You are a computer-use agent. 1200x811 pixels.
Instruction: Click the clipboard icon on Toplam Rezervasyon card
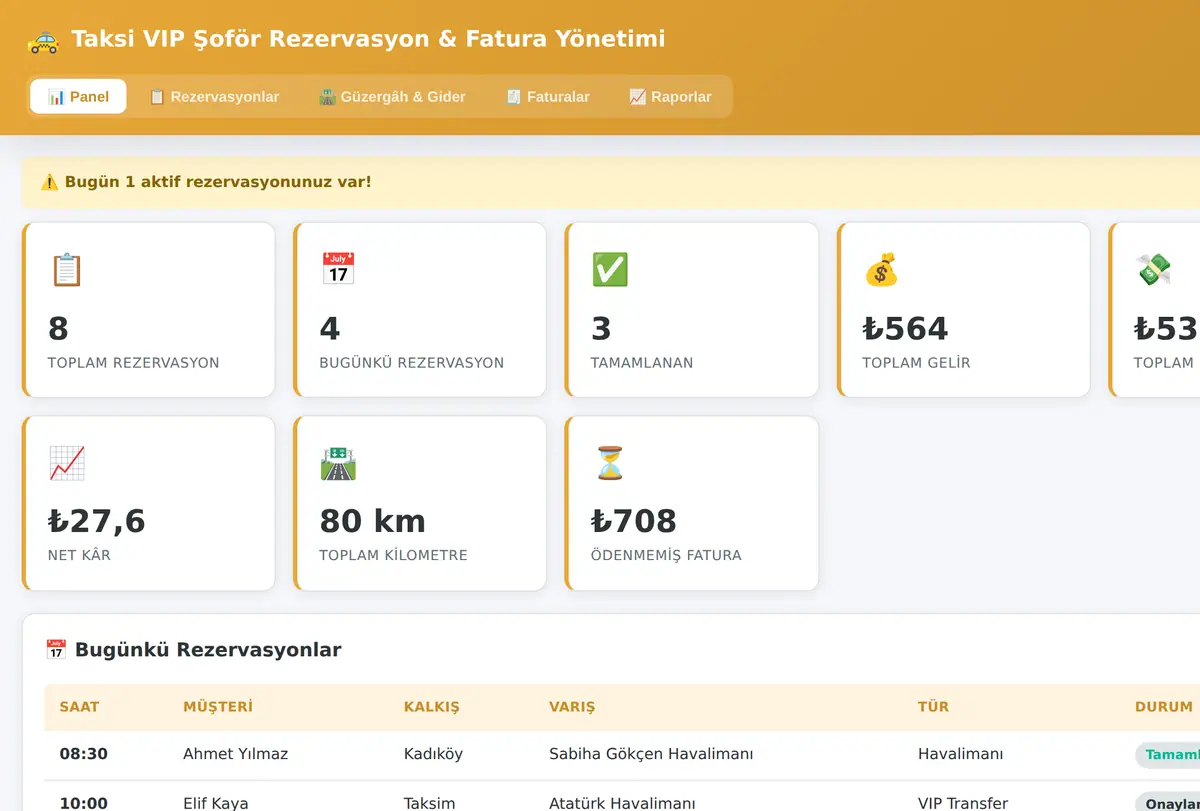[x=66, y=270]
